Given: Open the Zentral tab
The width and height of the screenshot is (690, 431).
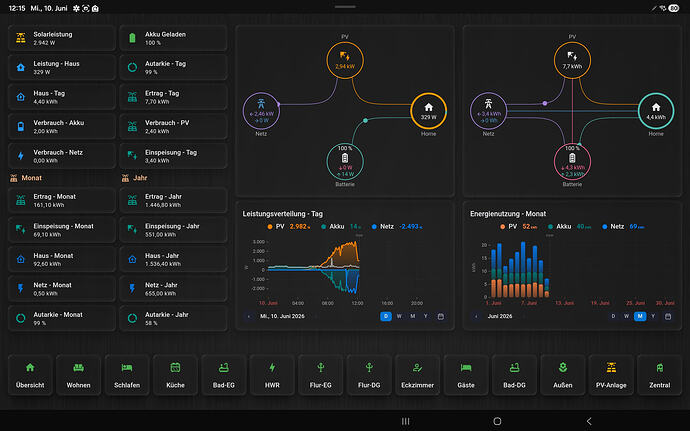Looking at the screenshot, I should tap(660, 375).
